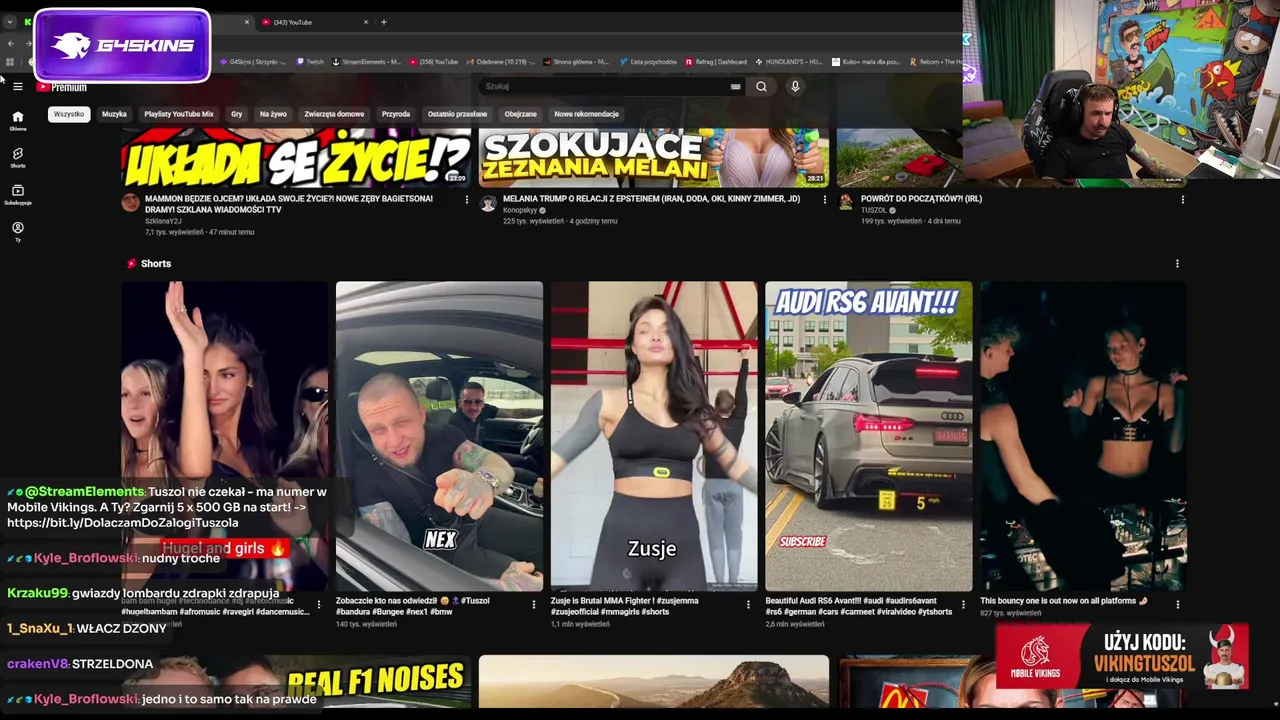Open the YouTube hamburger guide menu

click(18, 87)
